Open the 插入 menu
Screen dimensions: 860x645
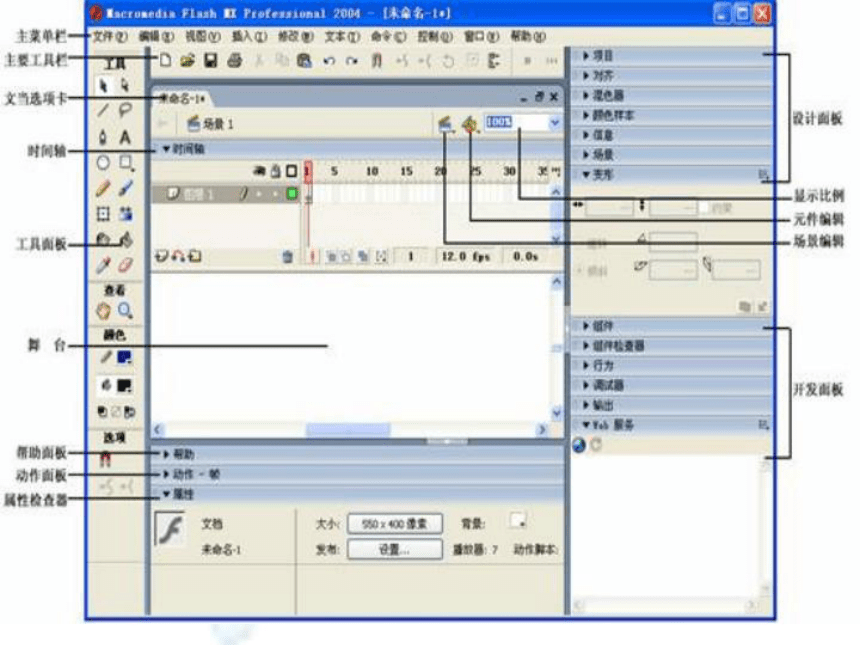250,36
